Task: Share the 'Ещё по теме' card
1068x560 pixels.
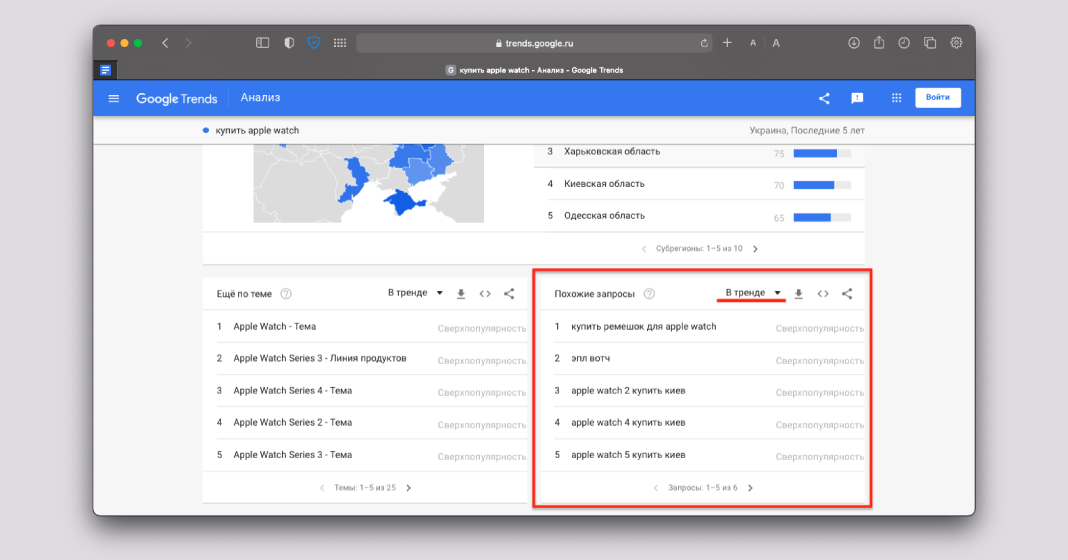Action: 509,294
